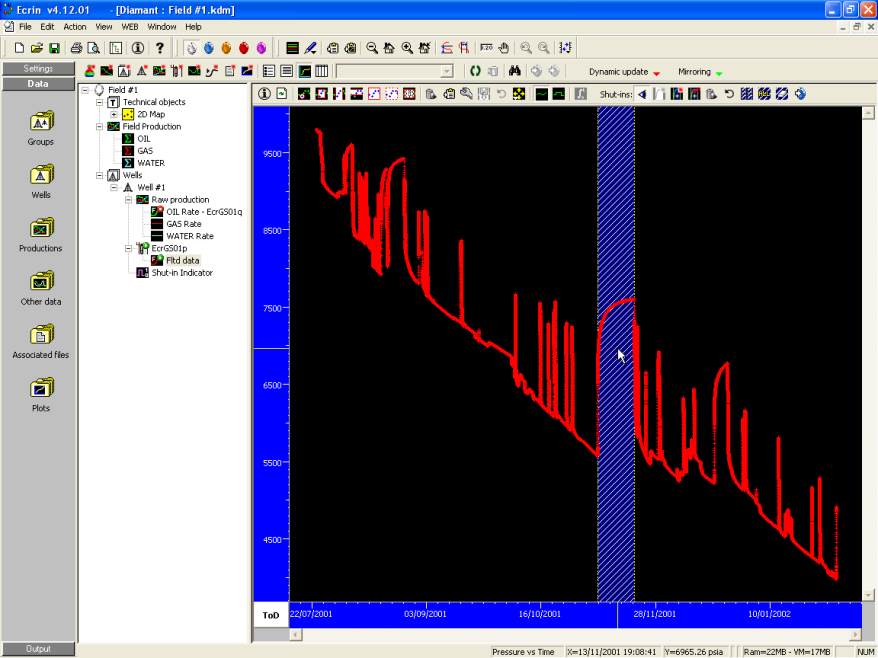Screen dimensions: 878x658
Task: Click the binoculars find icon
Action: coord(515,71)
